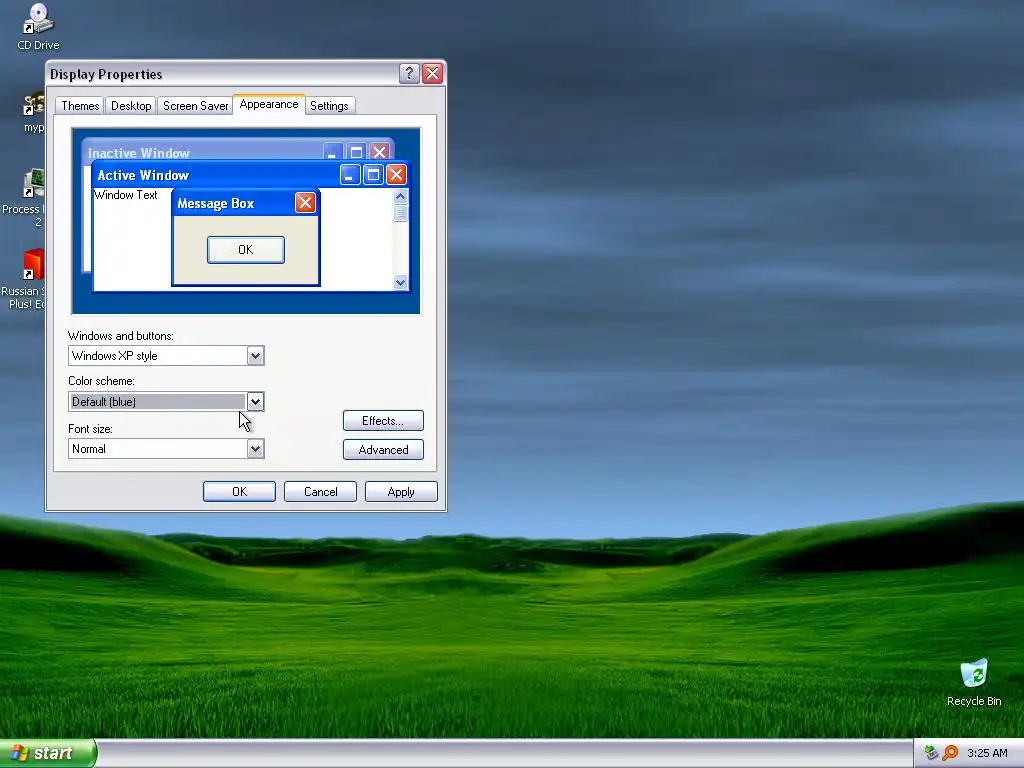Expand the Font size dropdown
1024x768 pixels.
click(x=255, y=449)
